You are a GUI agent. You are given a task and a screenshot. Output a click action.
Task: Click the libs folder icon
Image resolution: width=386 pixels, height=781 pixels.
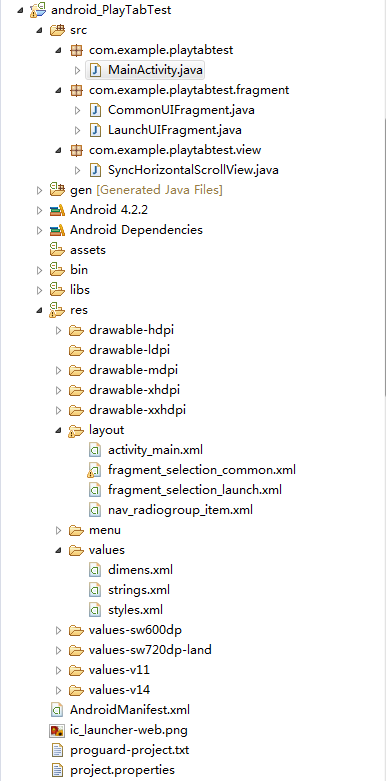click(57, 290)
